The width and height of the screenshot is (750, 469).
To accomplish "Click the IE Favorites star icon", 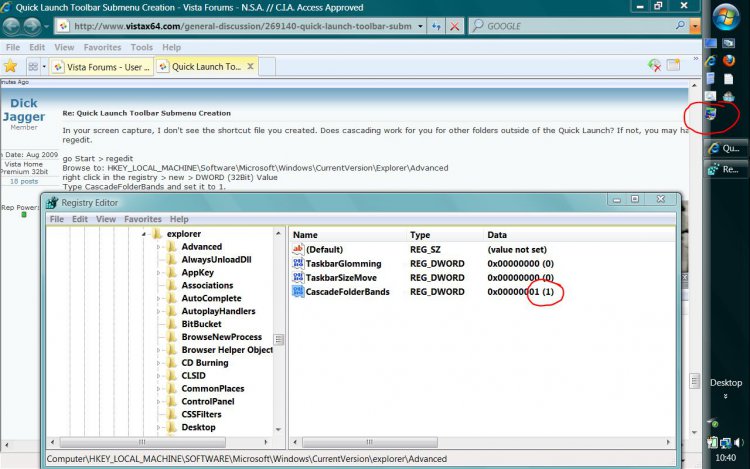I will pyautogui.click(x=11, y=66).
